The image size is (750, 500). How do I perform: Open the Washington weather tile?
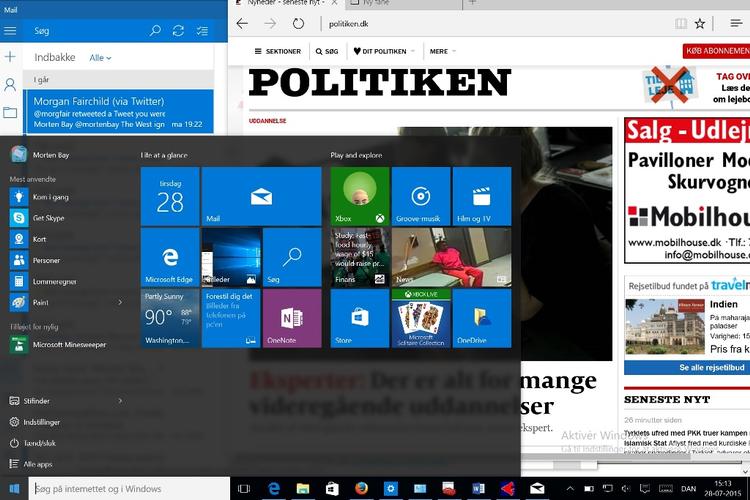tap(170, 318)
